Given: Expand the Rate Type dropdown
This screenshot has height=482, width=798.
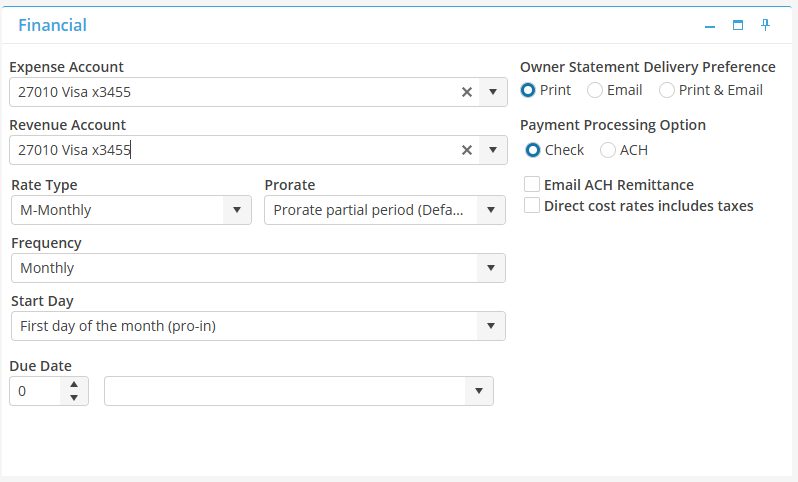Looking at the screenshot, I should coord(237,210).
